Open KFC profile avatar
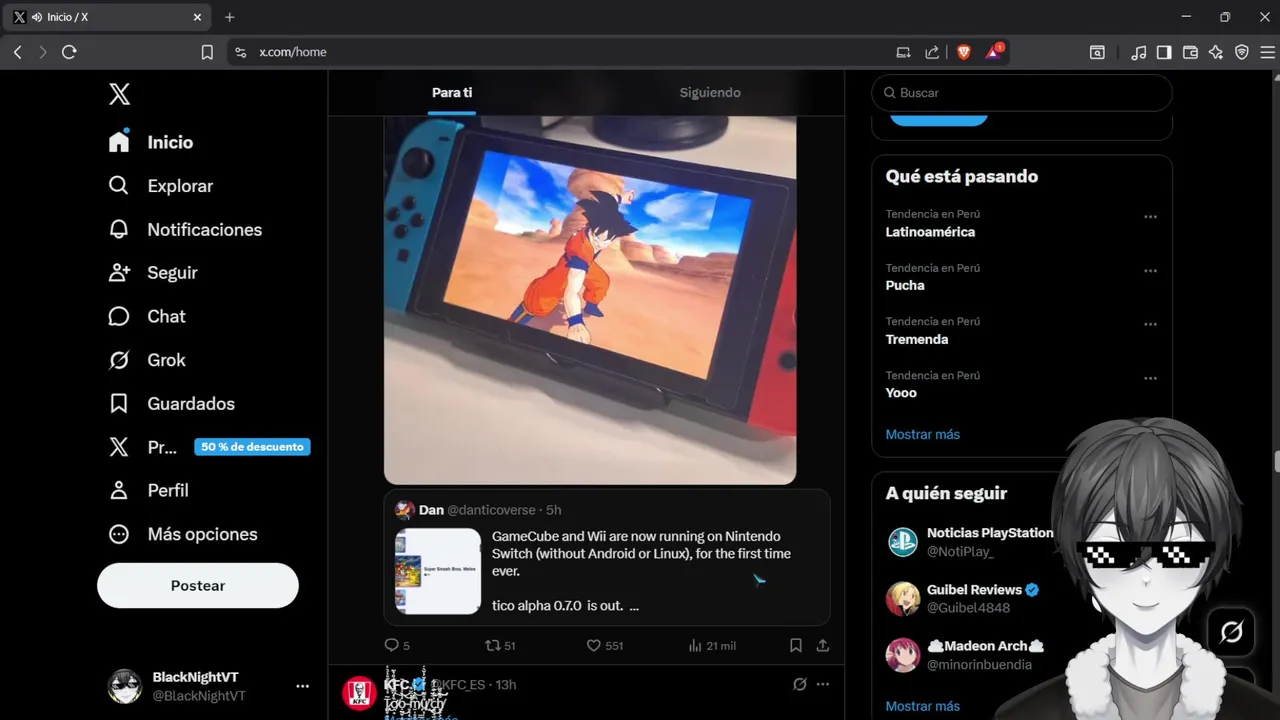The image size is (1280, 720). (359, 693)
